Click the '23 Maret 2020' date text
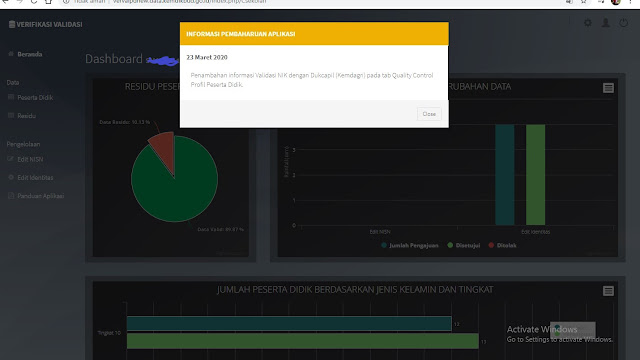The image size is (640, 360). tap(207, 57)
